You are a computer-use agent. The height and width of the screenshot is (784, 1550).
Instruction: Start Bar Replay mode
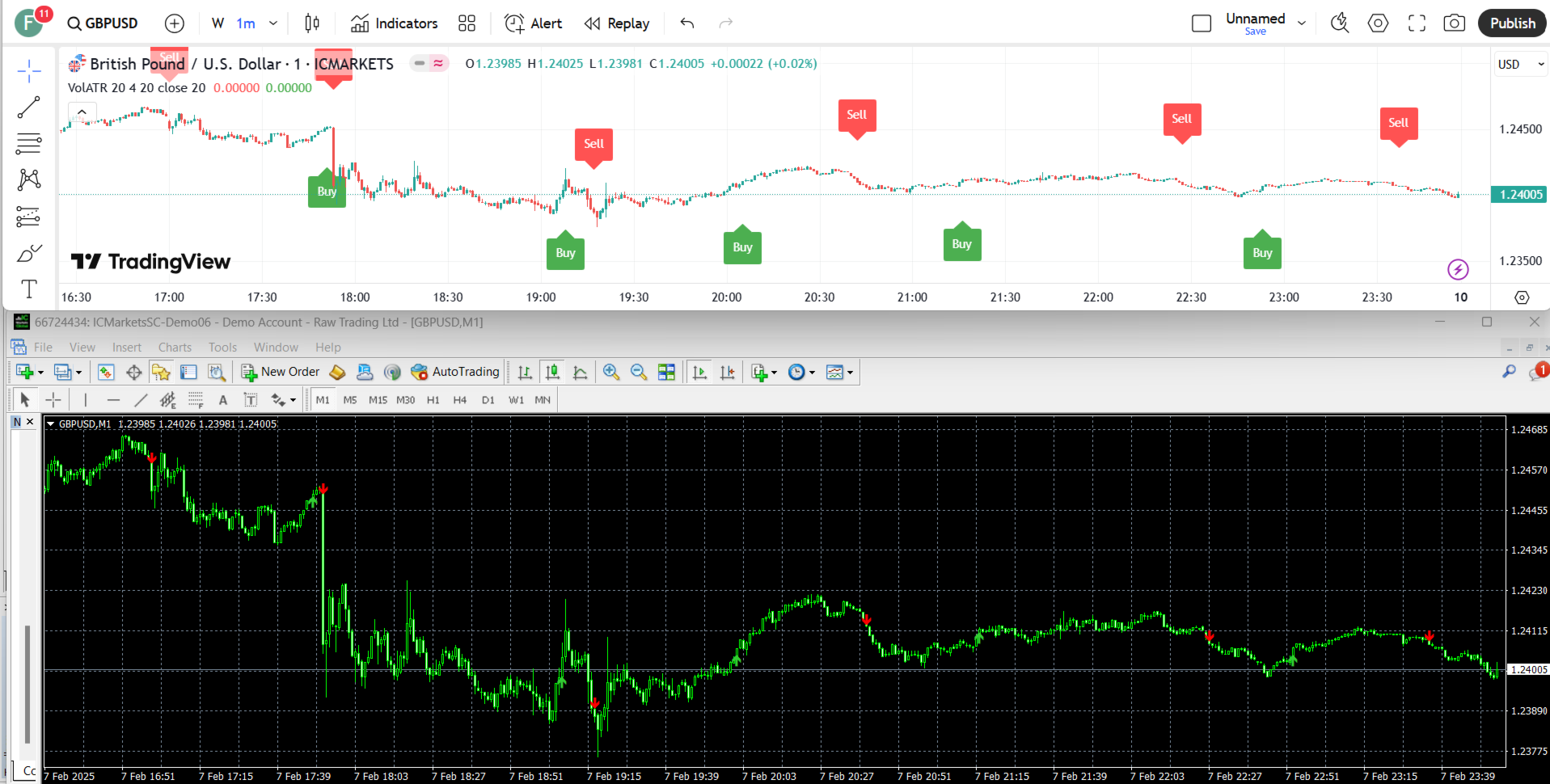coord(617,23)
